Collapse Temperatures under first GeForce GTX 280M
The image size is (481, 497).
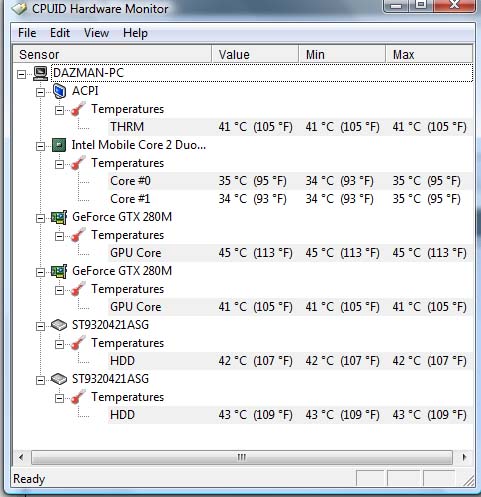click(59, 236)
